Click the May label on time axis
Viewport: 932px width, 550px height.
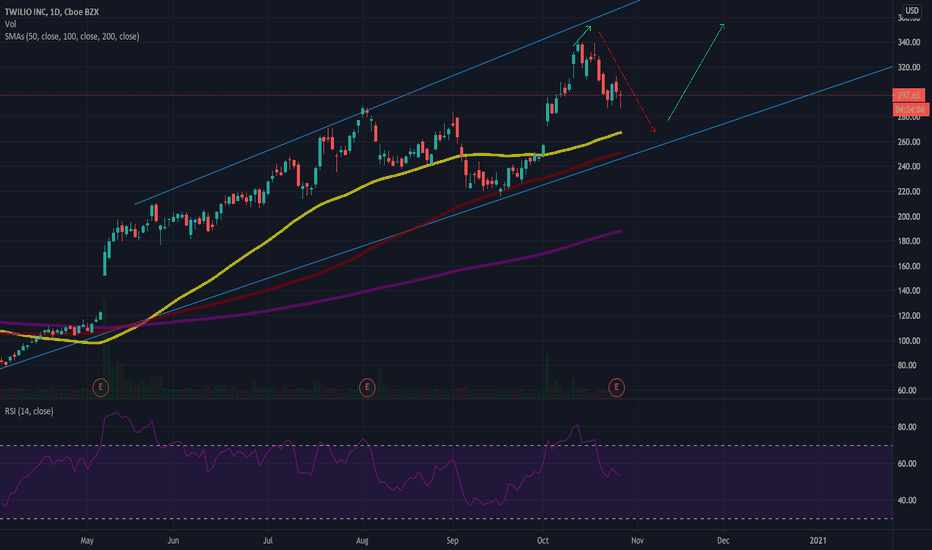point(87,541)
